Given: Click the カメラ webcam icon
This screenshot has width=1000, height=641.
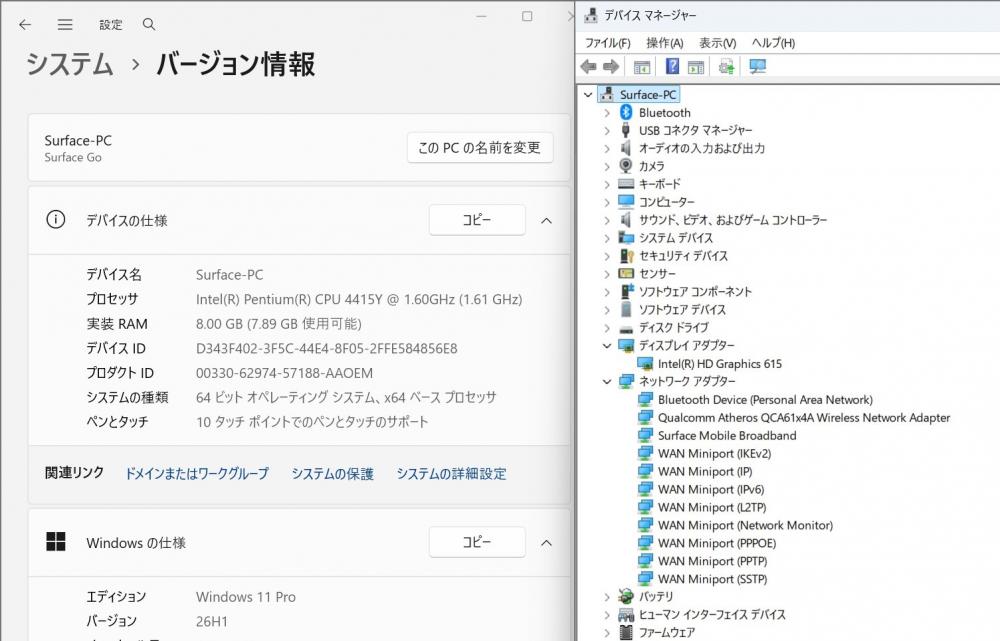Looking at the screenshot, I should coord(626,166).
